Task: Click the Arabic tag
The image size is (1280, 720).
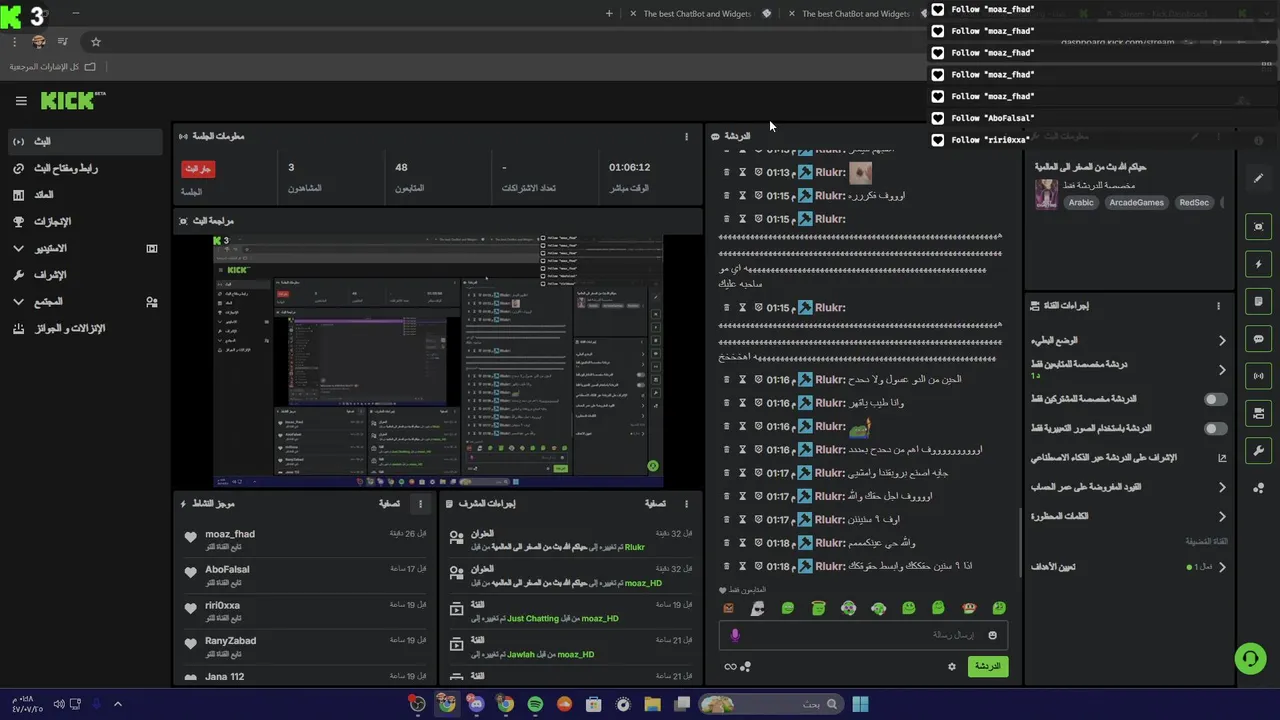Action: pyautogui.click(x=1081, y=203)
